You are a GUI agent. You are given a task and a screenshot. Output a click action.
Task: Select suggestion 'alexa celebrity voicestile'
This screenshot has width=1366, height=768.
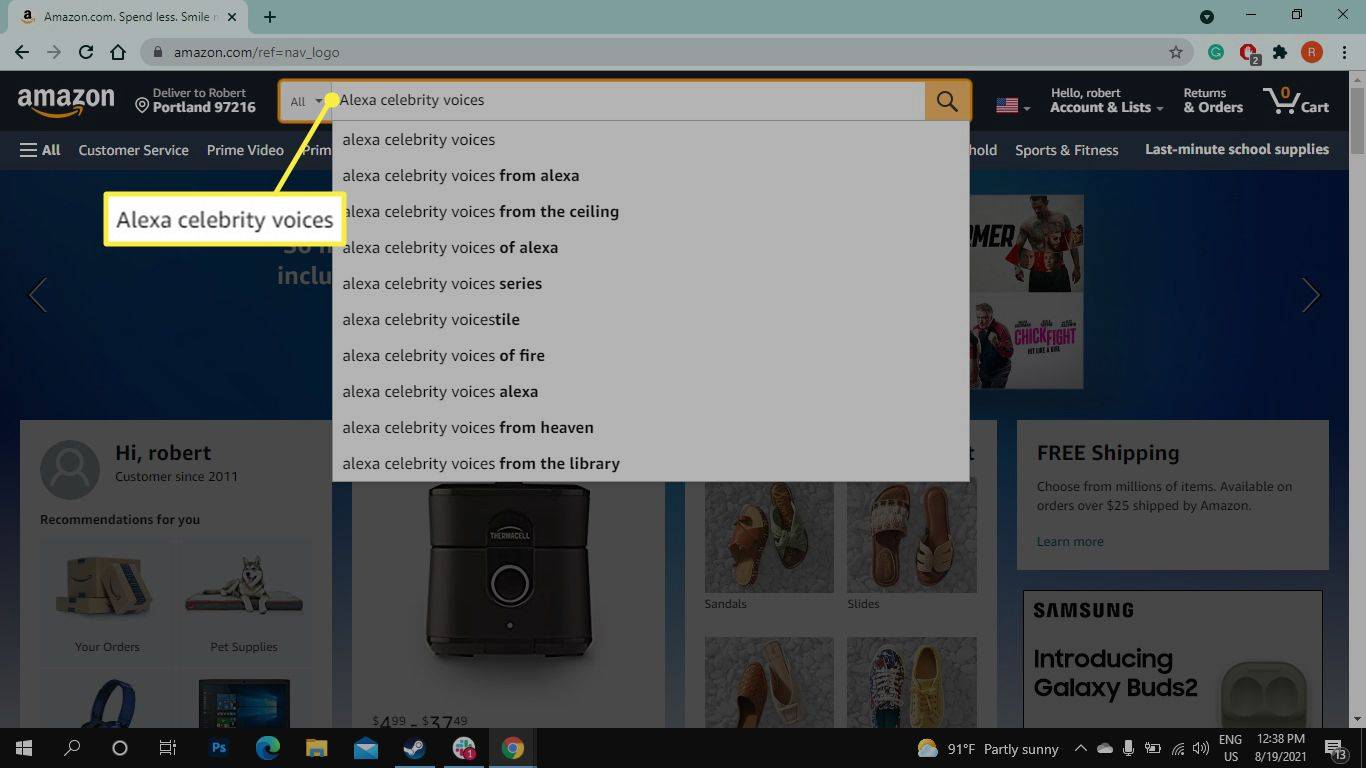[650, 320]
